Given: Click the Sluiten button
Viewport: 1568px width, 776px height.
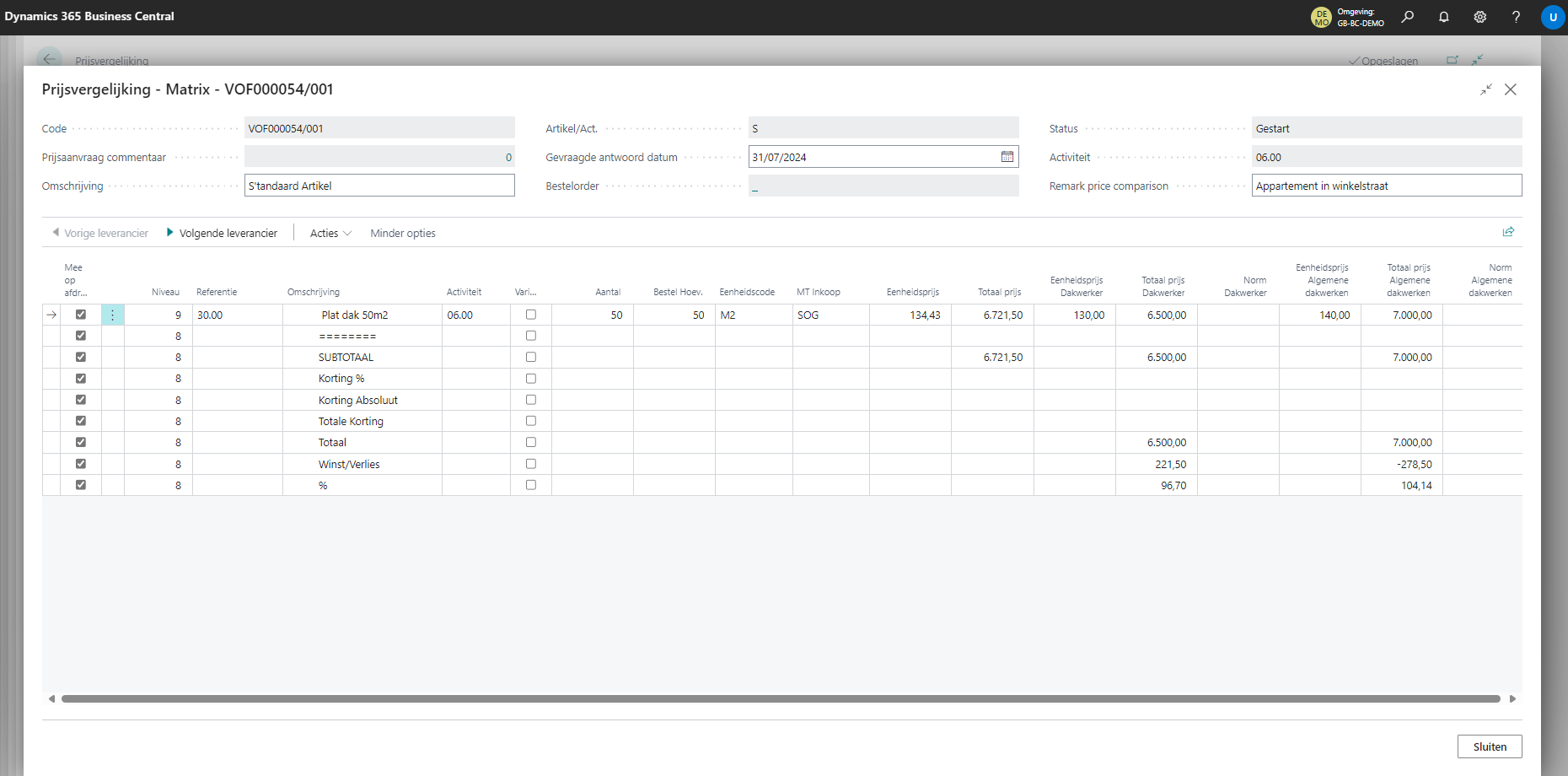Looking at the screenshot, I should point(1490,746).
